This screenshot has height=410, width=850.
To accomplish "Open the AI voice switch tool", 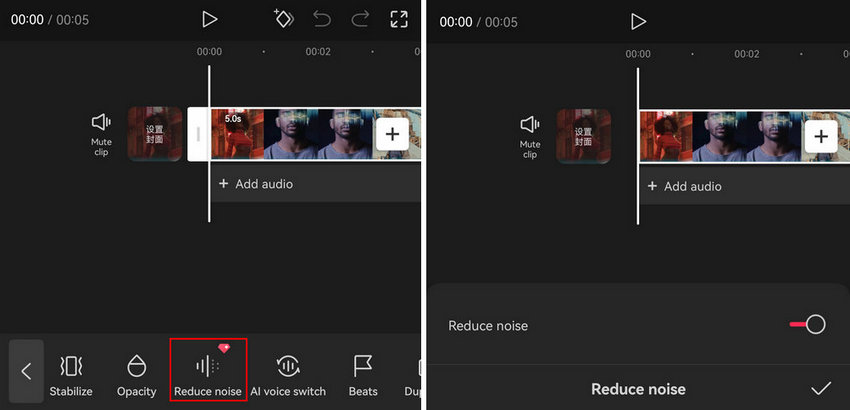I will pos(288,376).
